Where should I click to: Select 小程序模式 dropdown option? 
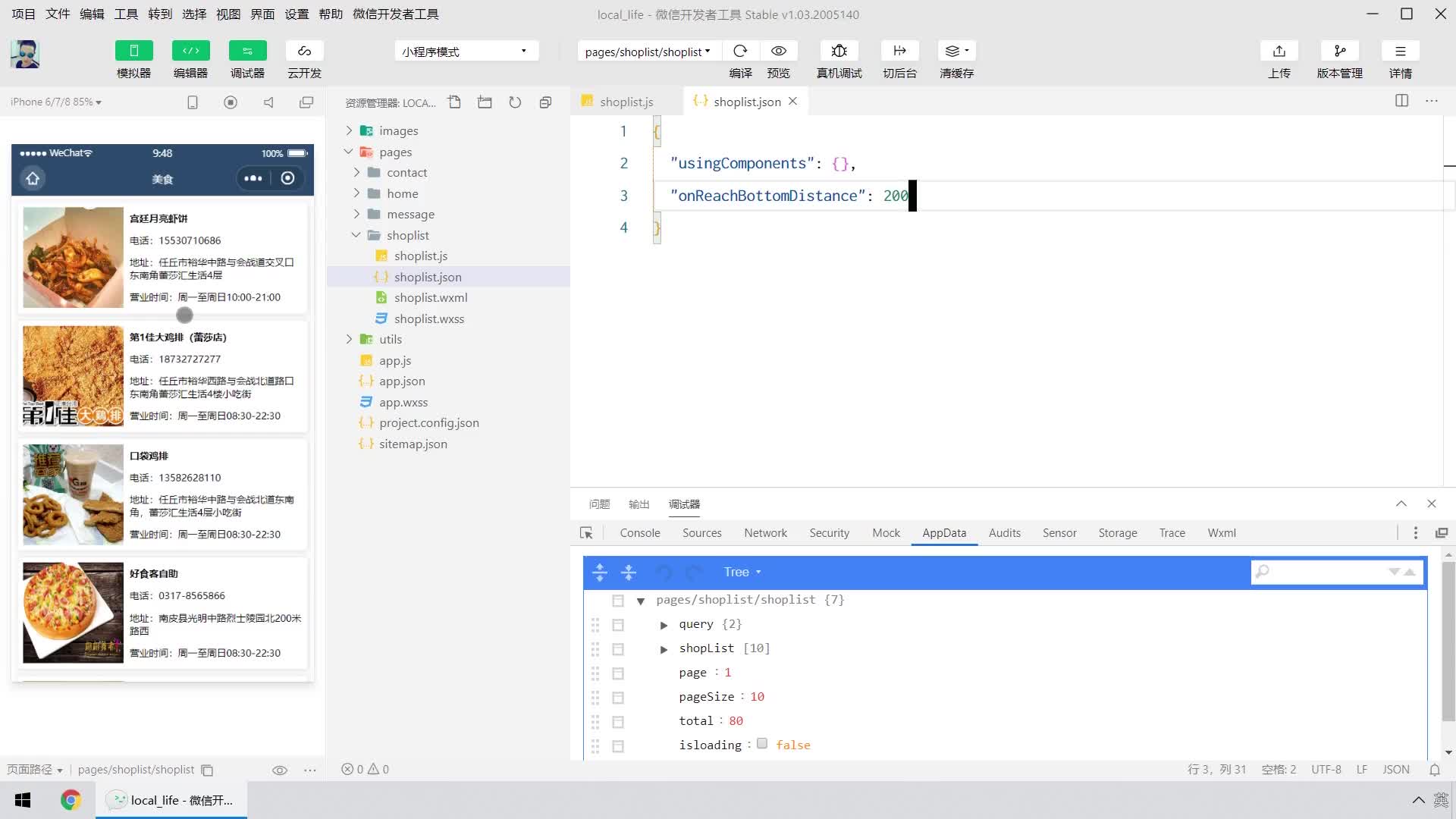(465, 51)
